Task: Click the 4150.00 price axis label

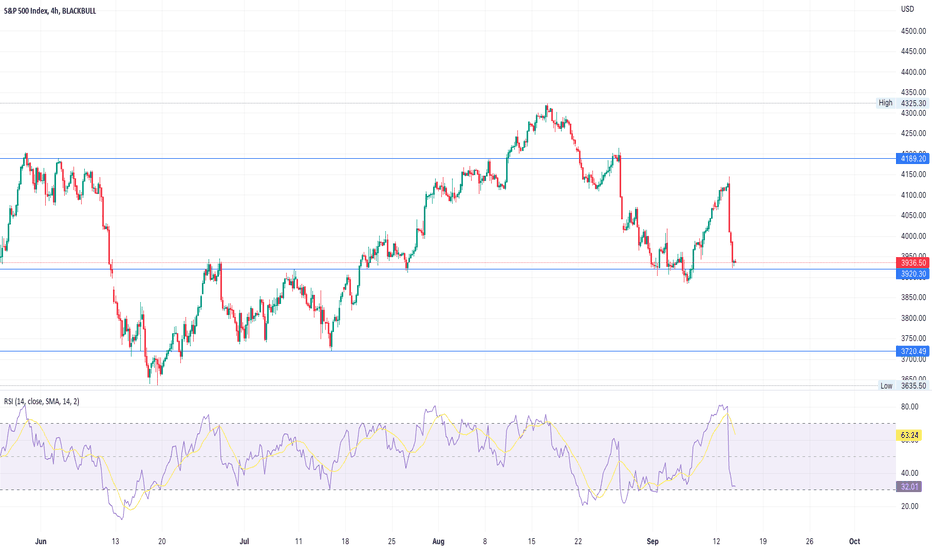Action: tap(914, 174)
